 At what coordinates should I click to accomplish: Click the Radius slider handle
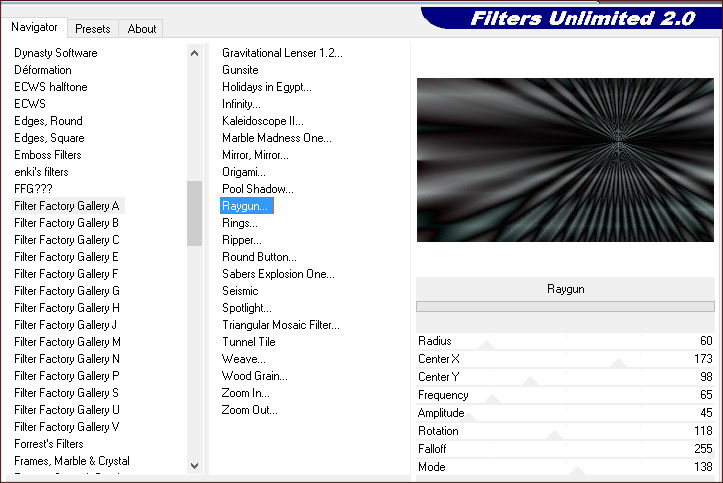point(486,346)
